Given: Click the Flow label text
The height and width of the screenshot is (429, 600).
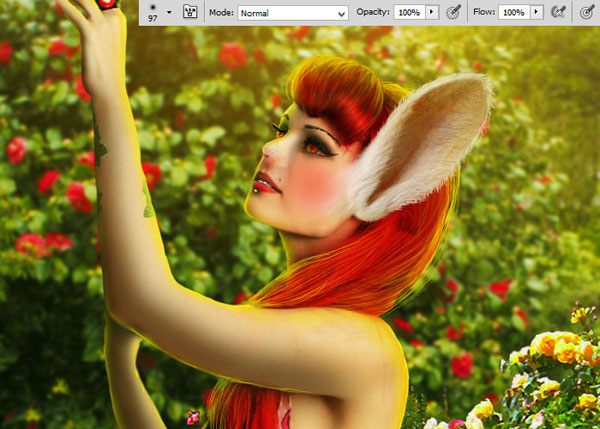Looking at the screenshot, I should tap(484, 12).
